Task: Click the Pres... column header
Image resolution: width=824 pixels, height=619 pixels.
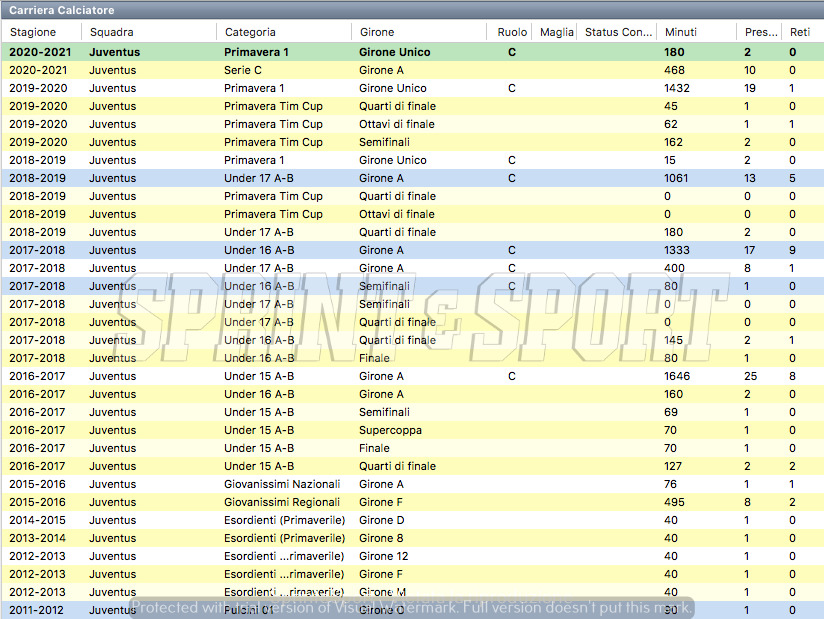Action: coord(761,32)
